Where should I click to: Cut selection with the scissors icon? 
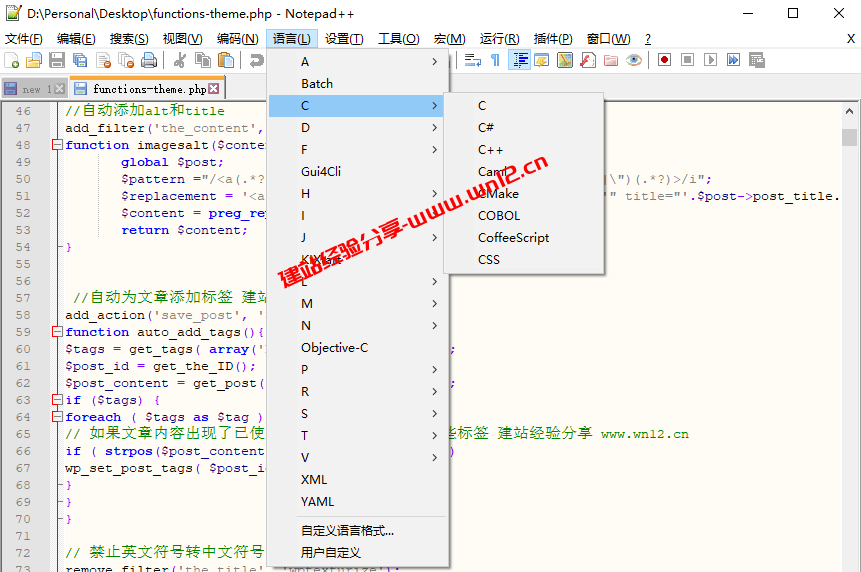(180, 60)
